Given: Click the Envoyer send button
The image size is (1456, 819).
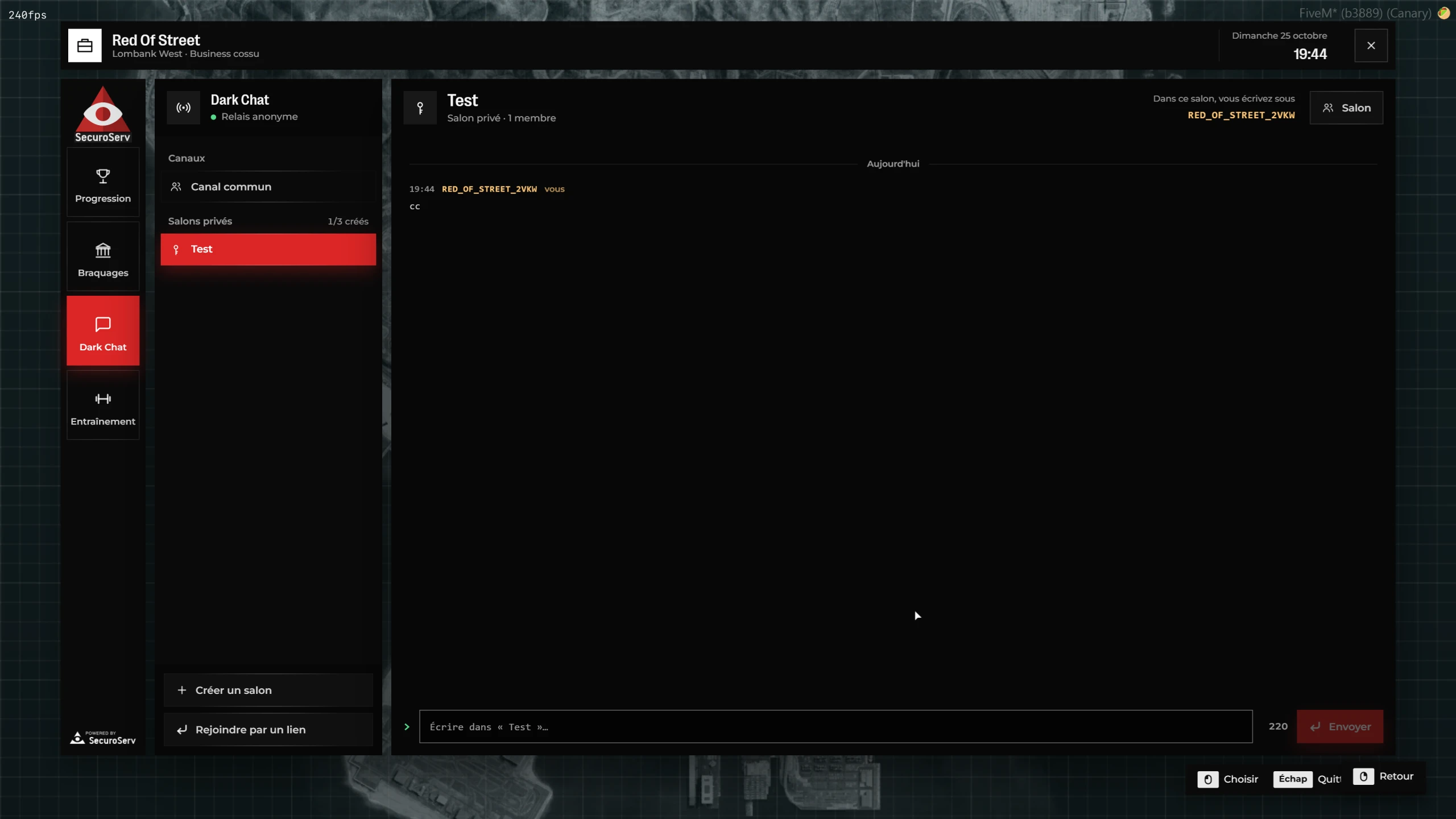Looking at the screenshot, I should [x=1339, y=726].
